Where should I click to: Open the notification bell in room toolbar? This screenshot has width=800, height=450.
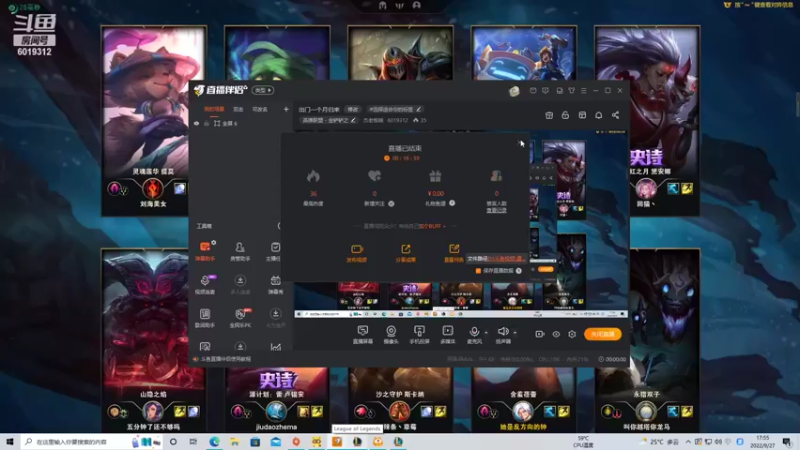pos(598,115)
